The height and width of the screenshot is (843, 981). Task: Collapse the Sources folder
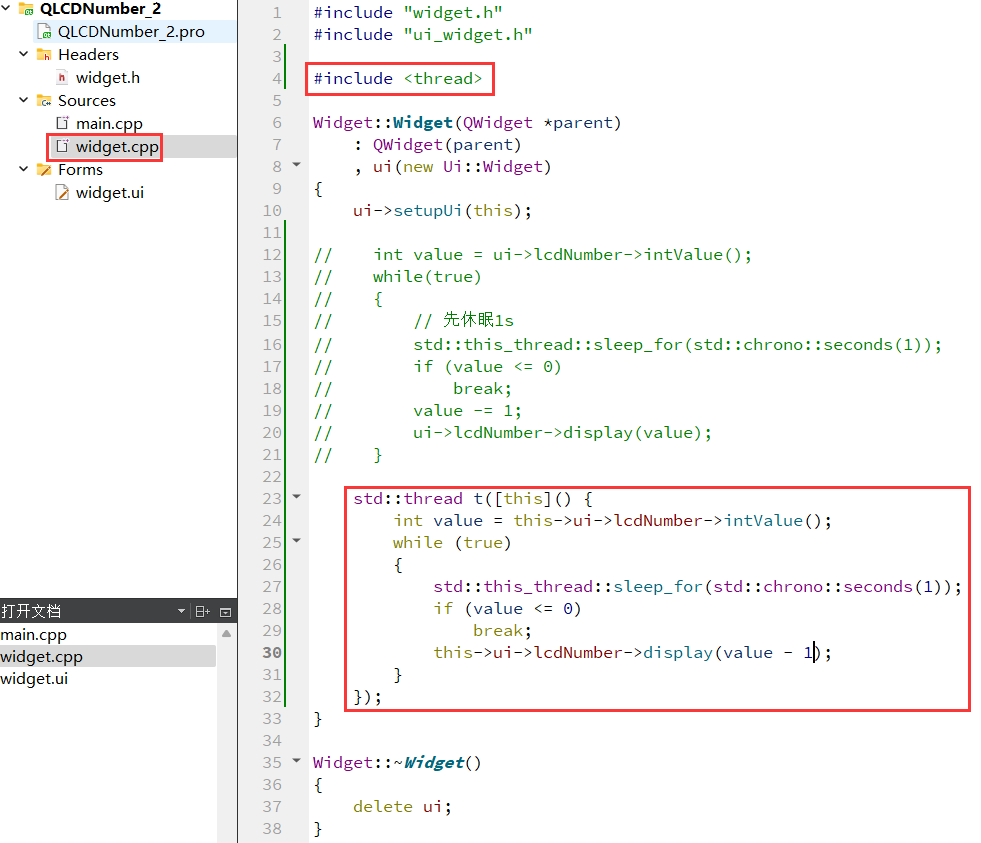(x=24, y=100)
